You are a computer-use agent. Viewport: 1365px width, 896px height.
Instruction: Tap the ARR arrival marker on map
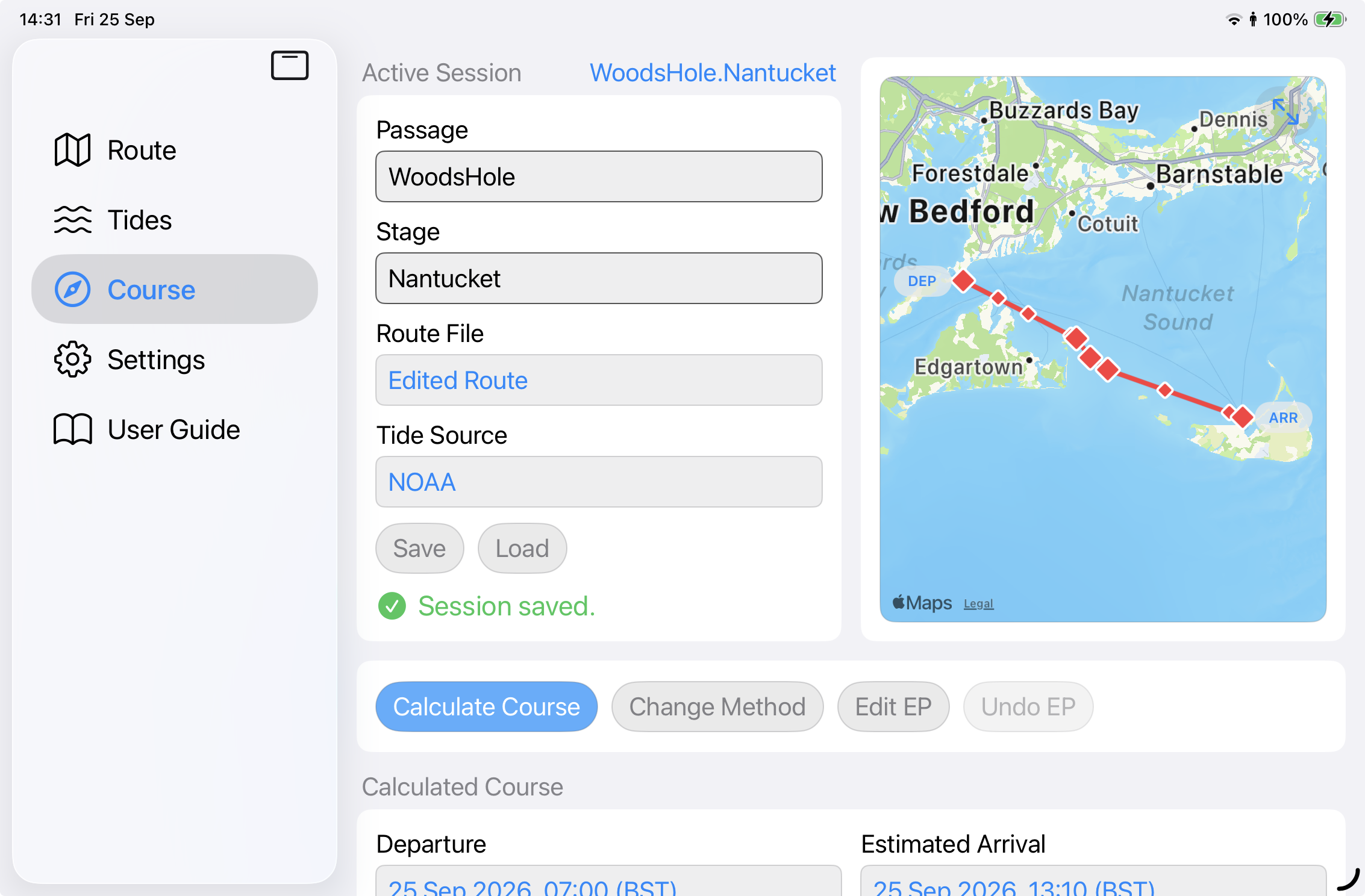click(x=1283, y=417)
